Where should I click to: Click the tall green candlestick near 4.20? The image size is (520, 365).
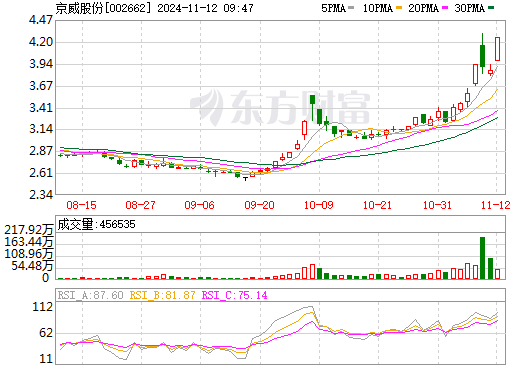point(482,53)
